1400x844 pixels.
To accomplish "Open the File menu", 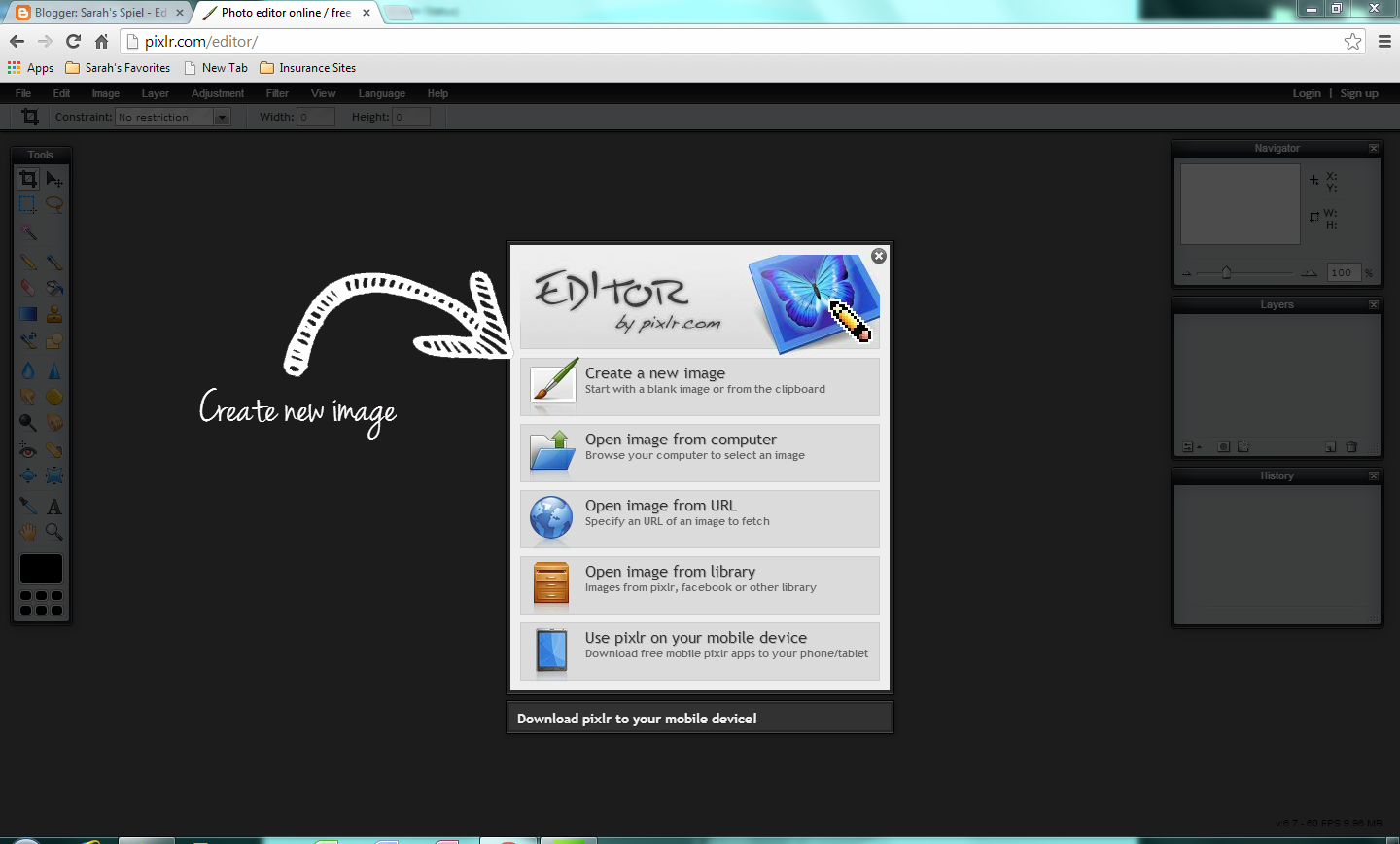I will [23, 93].
